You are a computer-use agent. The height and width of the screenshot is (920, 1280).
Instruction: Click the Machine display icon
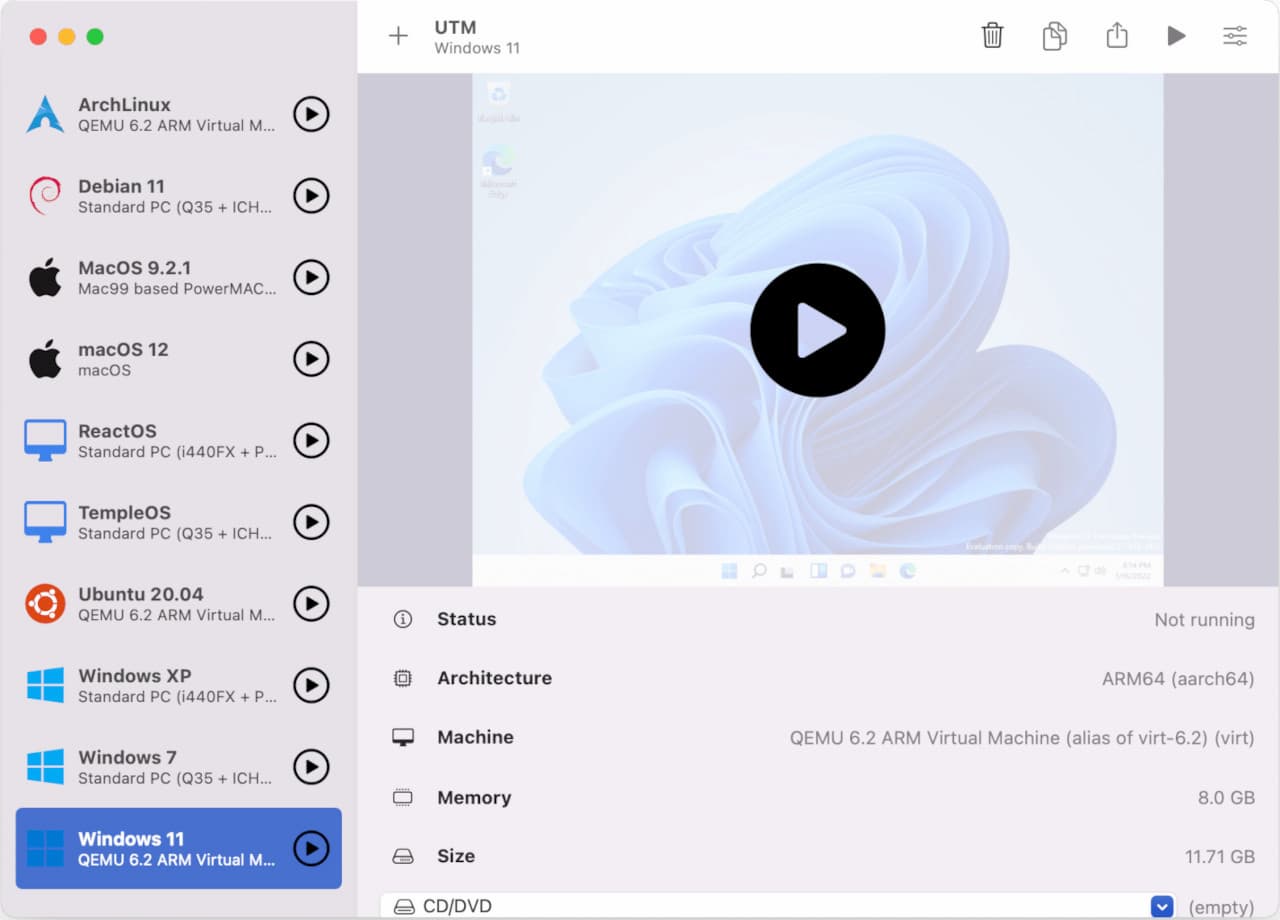pos(403,737)
